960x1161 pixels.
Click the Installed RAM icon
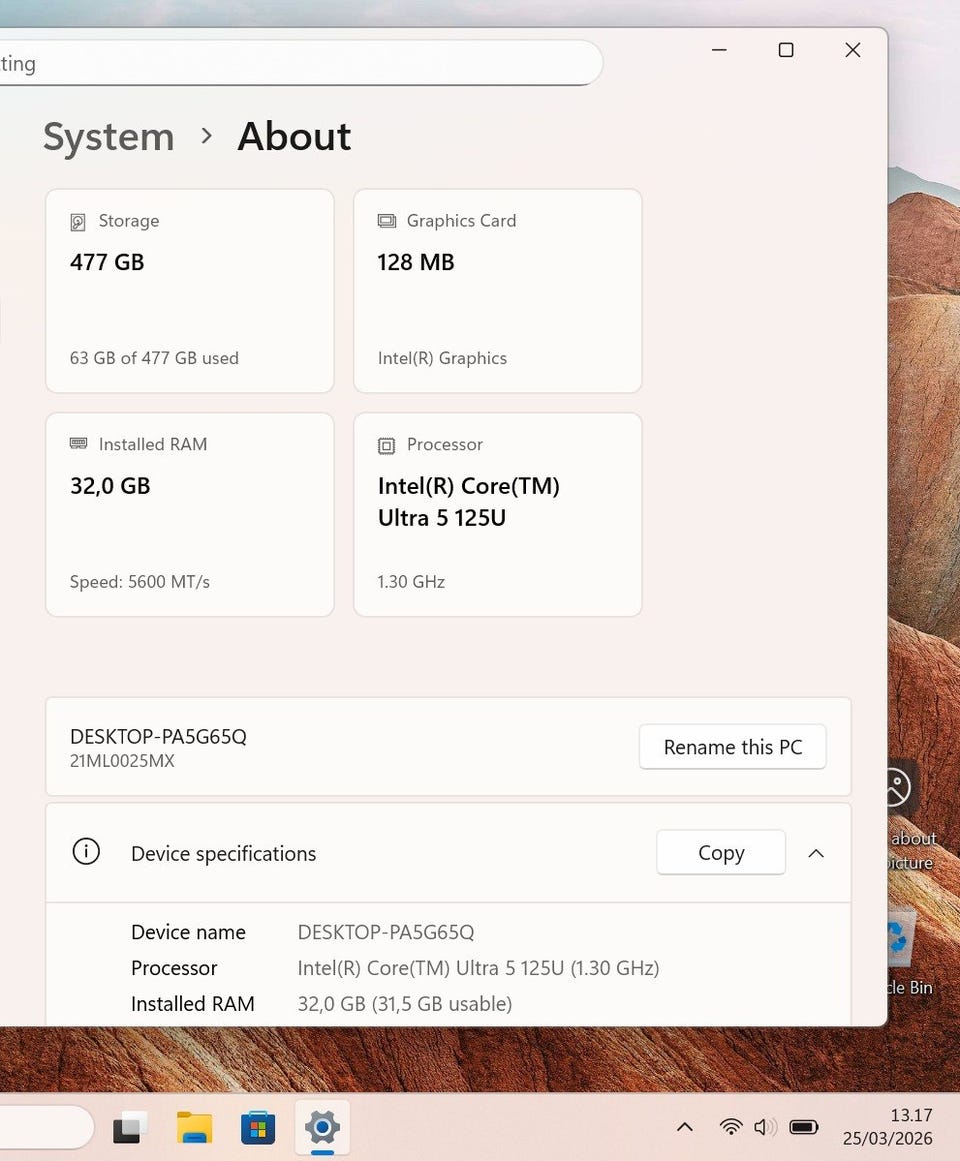click(x=78, y=444)
